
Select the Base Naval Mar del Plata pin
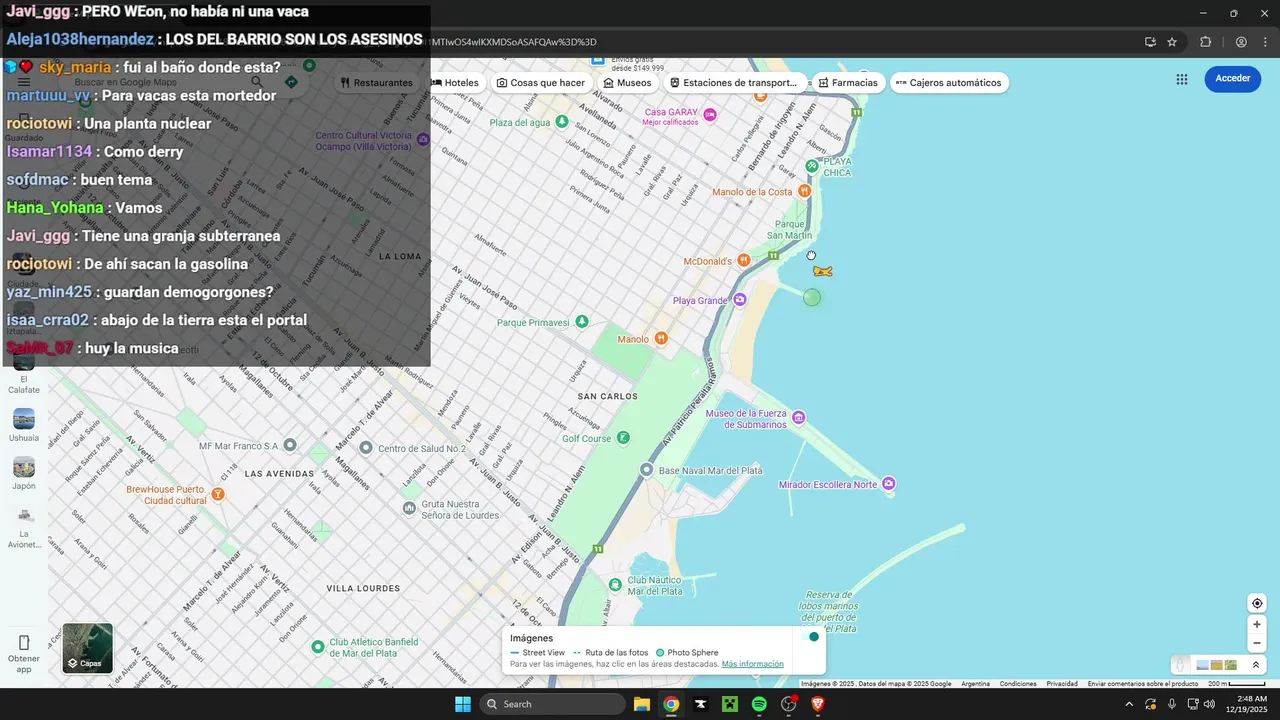[647, 469]
